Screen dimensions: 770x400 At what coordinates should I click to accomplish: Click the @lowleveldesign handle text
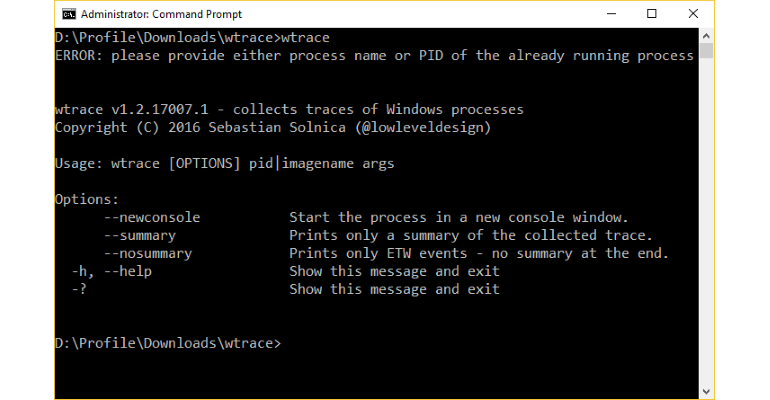pyautogui.click(x=423, y=128)
